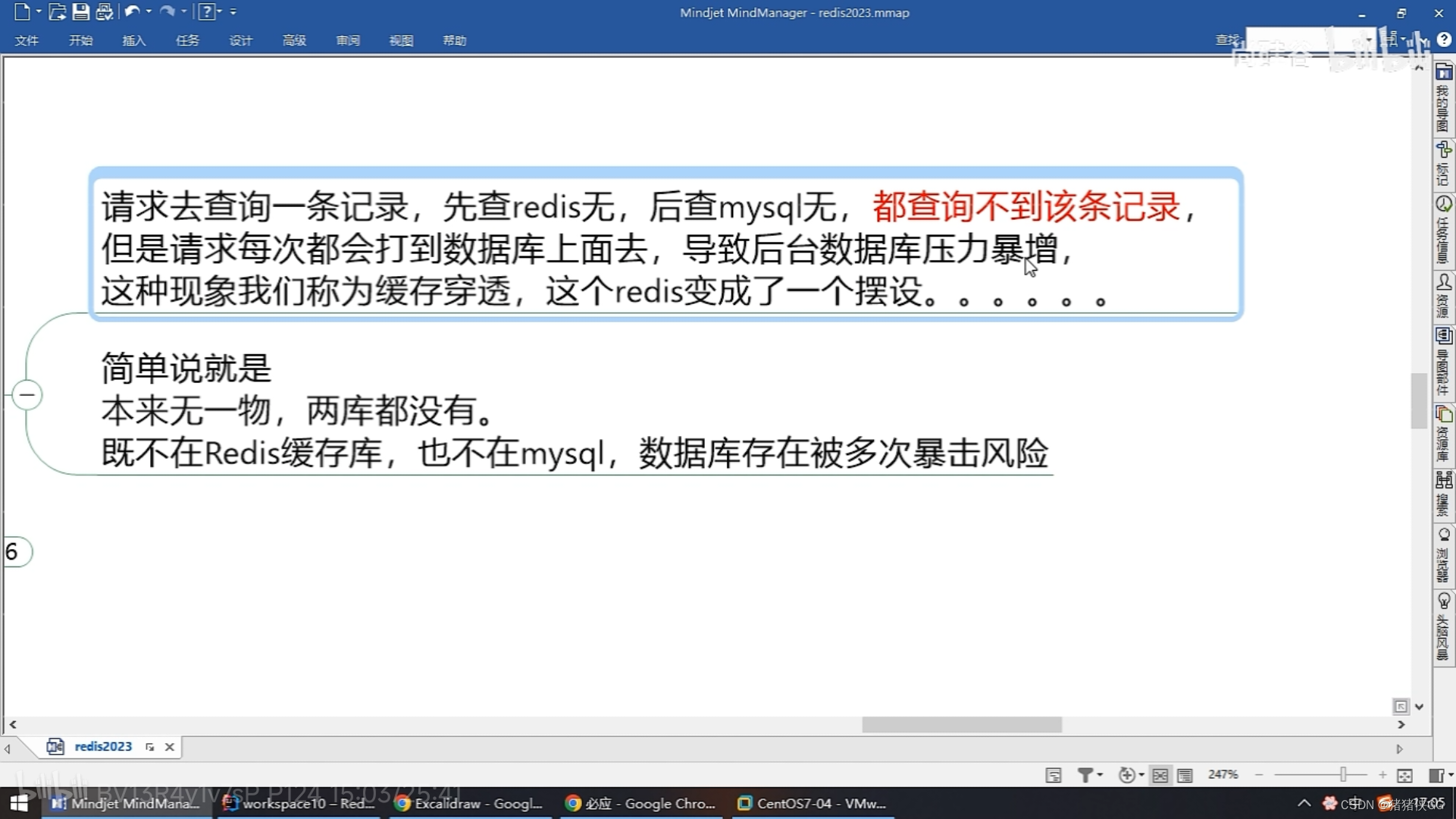Click the New document icon
This screenshot has height=819, width=1456.
coord(22,11)
